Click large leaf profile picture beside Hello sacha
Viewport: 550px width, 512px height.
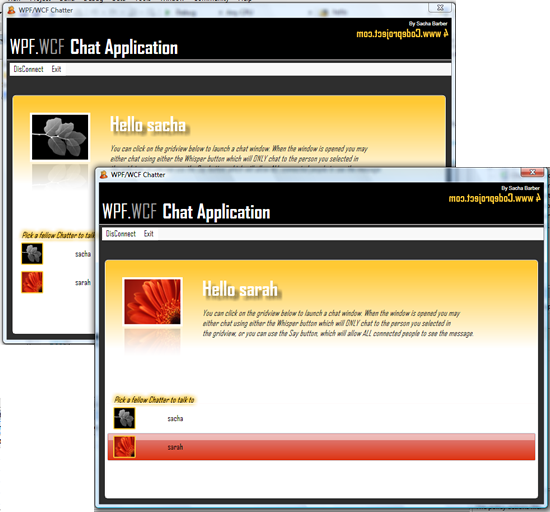(x=60, y=137)
